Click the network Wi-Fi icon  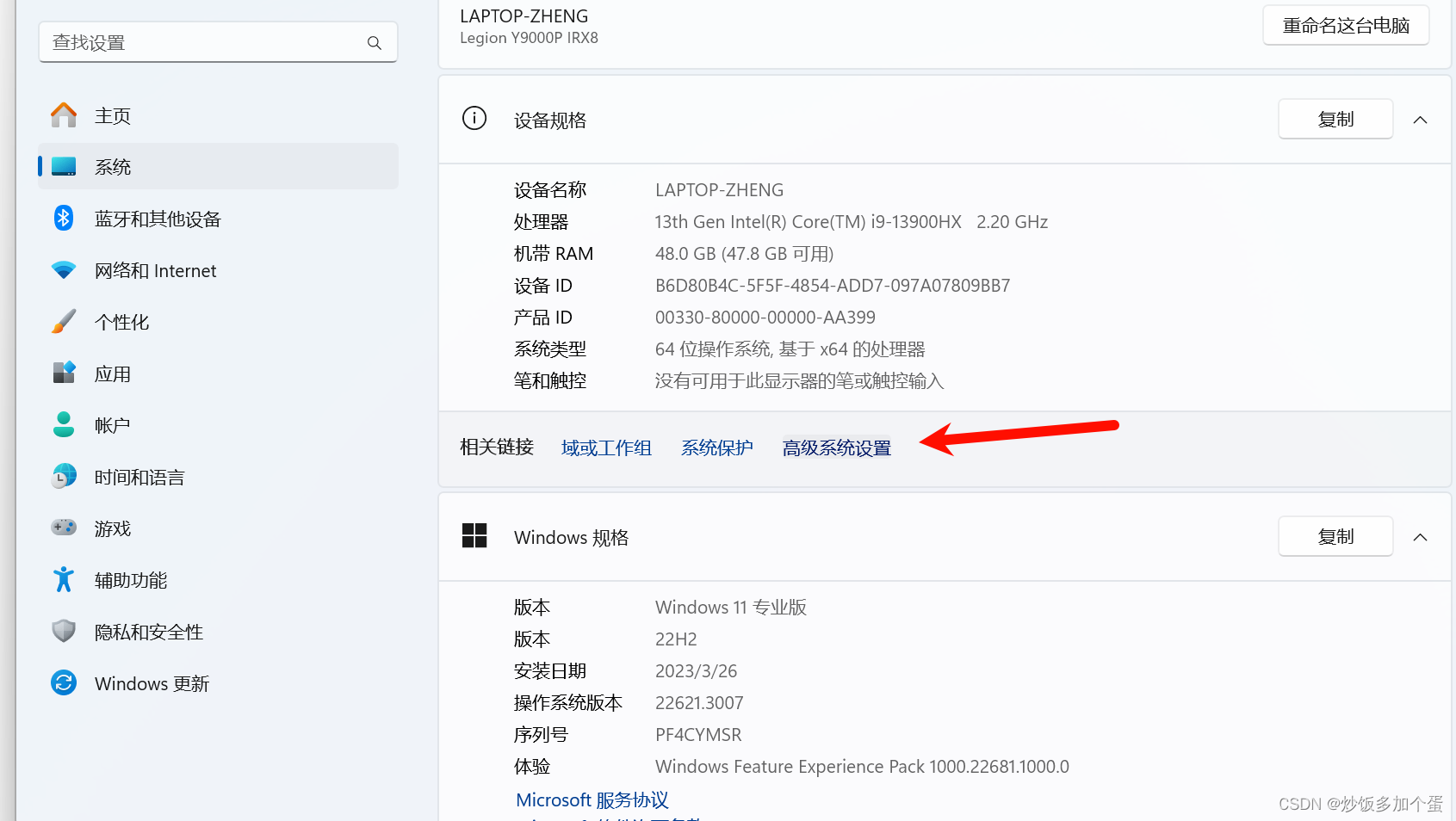click(x=64, y=270)
